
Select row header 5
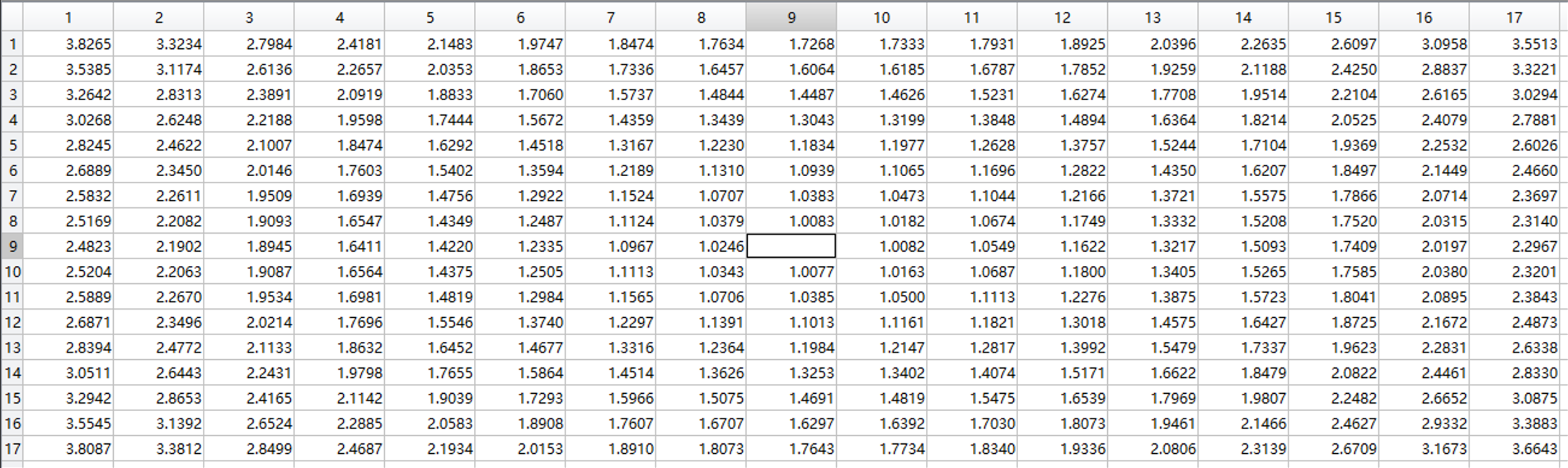12,145
